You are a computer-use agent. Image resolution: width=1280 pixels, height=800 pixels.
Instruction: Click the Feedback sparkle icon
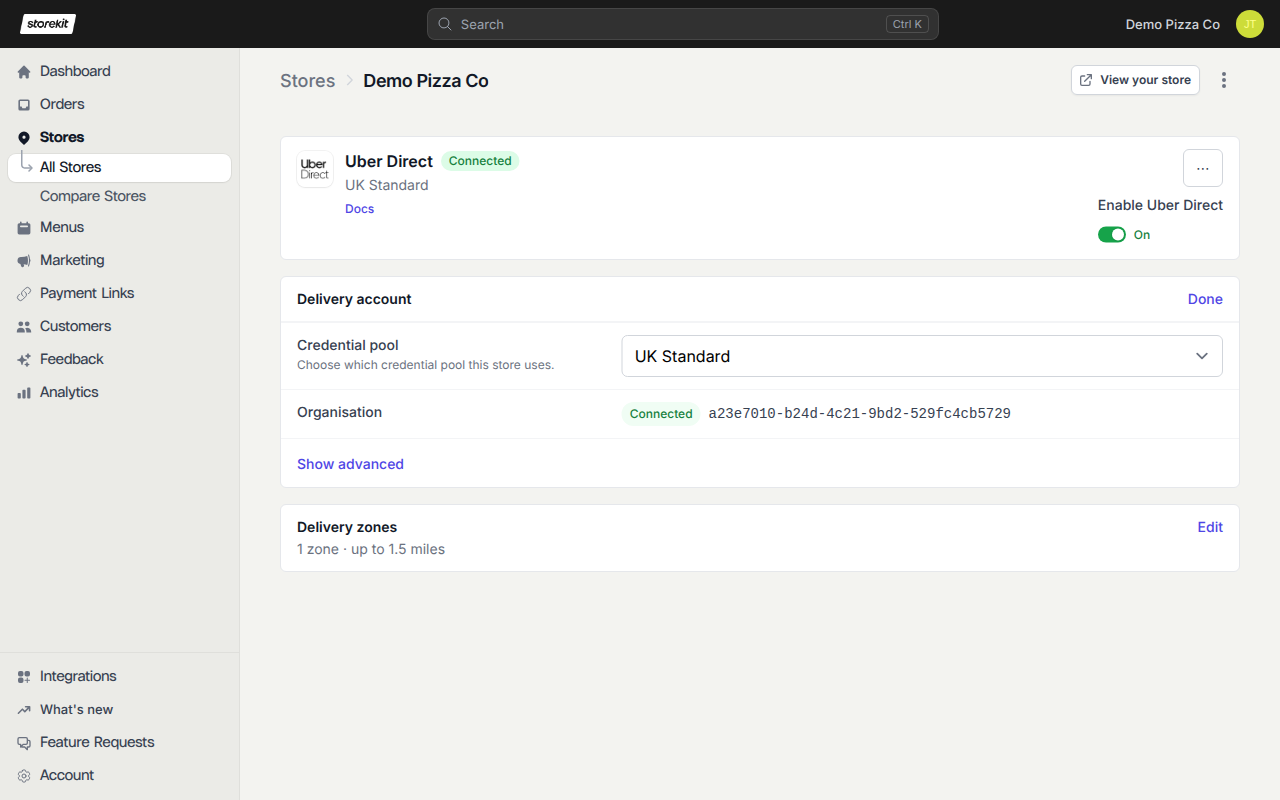(x=24, y=360)
